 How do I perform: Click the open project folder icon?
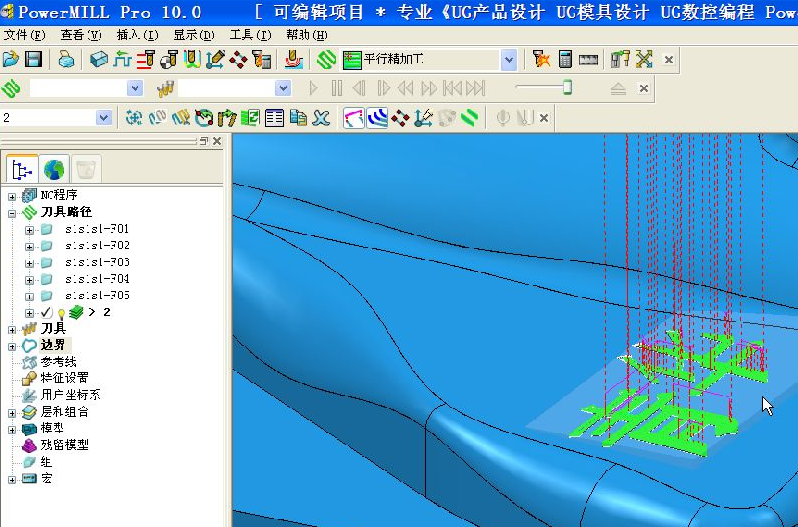[x=11, y=59]
